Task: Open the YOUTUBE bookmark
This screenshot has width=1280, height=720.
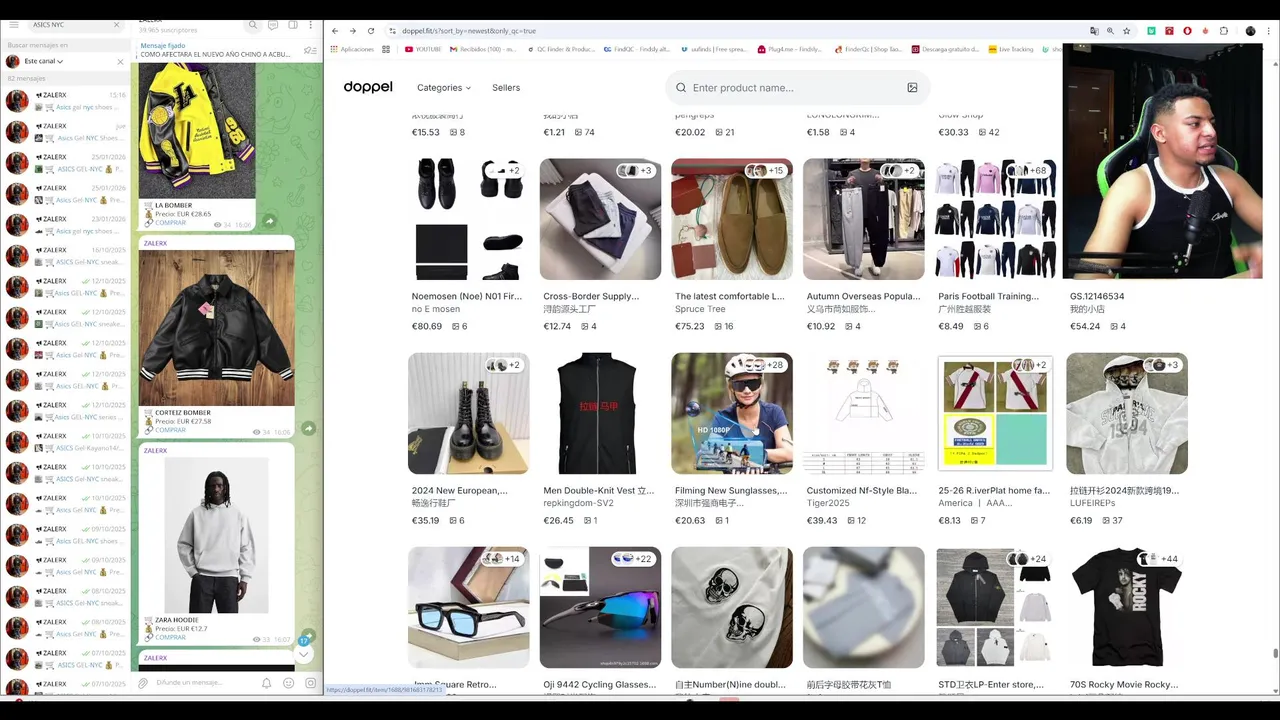Action: (x=423, y=49)
